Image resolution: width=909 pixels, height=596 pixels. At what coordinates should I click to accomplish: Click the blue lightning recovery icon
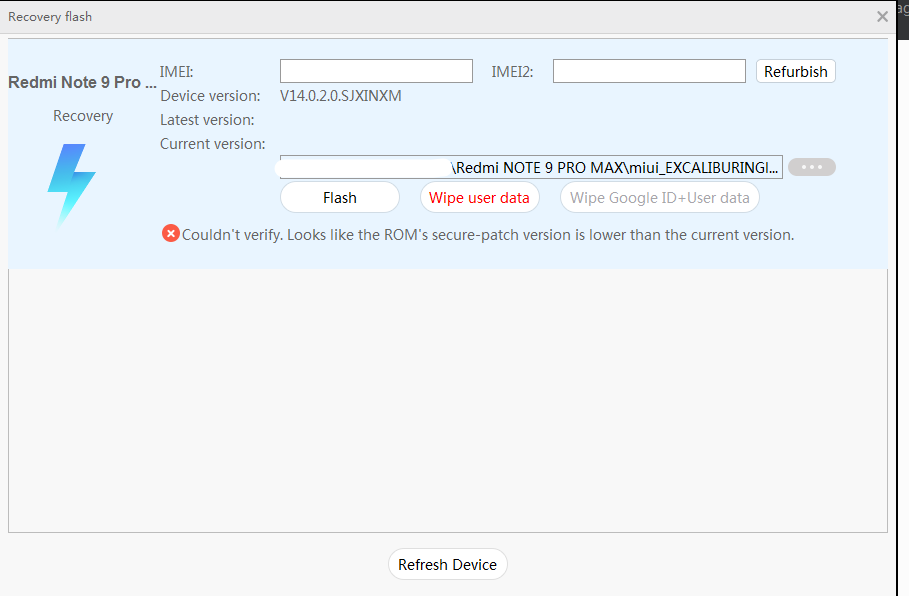71,186
